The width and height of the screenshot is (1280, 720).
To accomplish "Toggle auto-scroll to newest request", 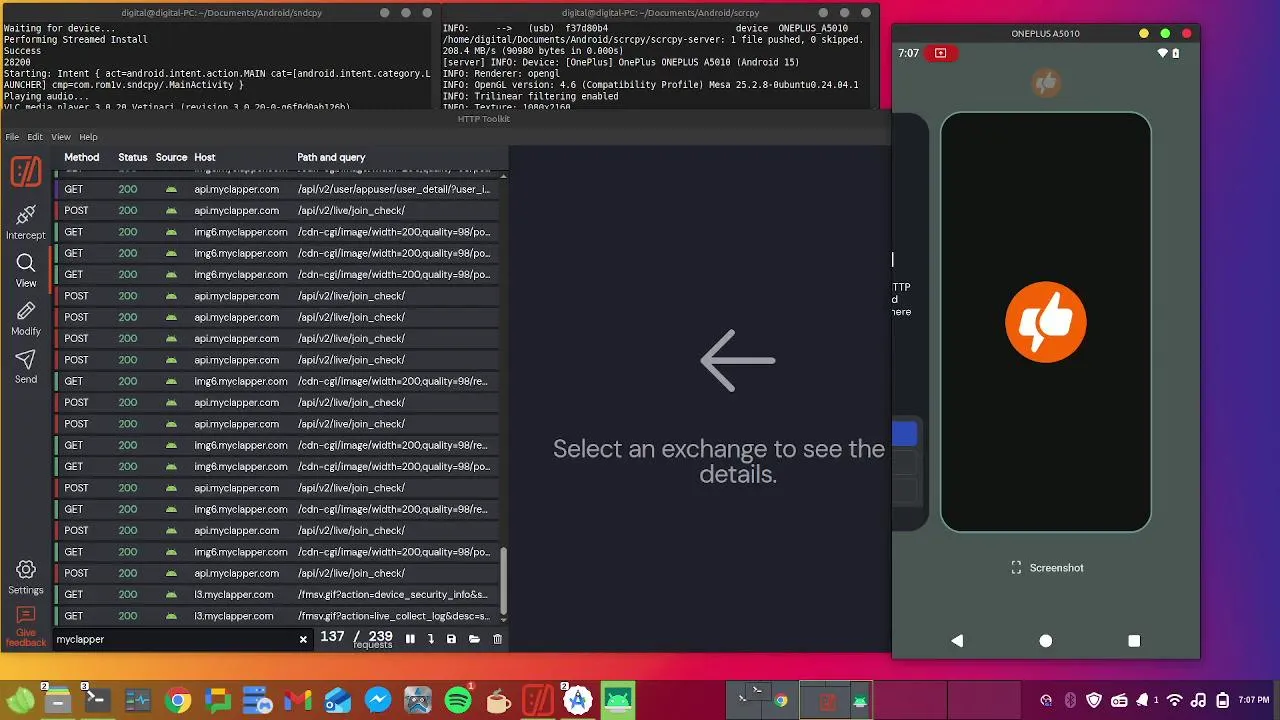I will tap(431, 639).
